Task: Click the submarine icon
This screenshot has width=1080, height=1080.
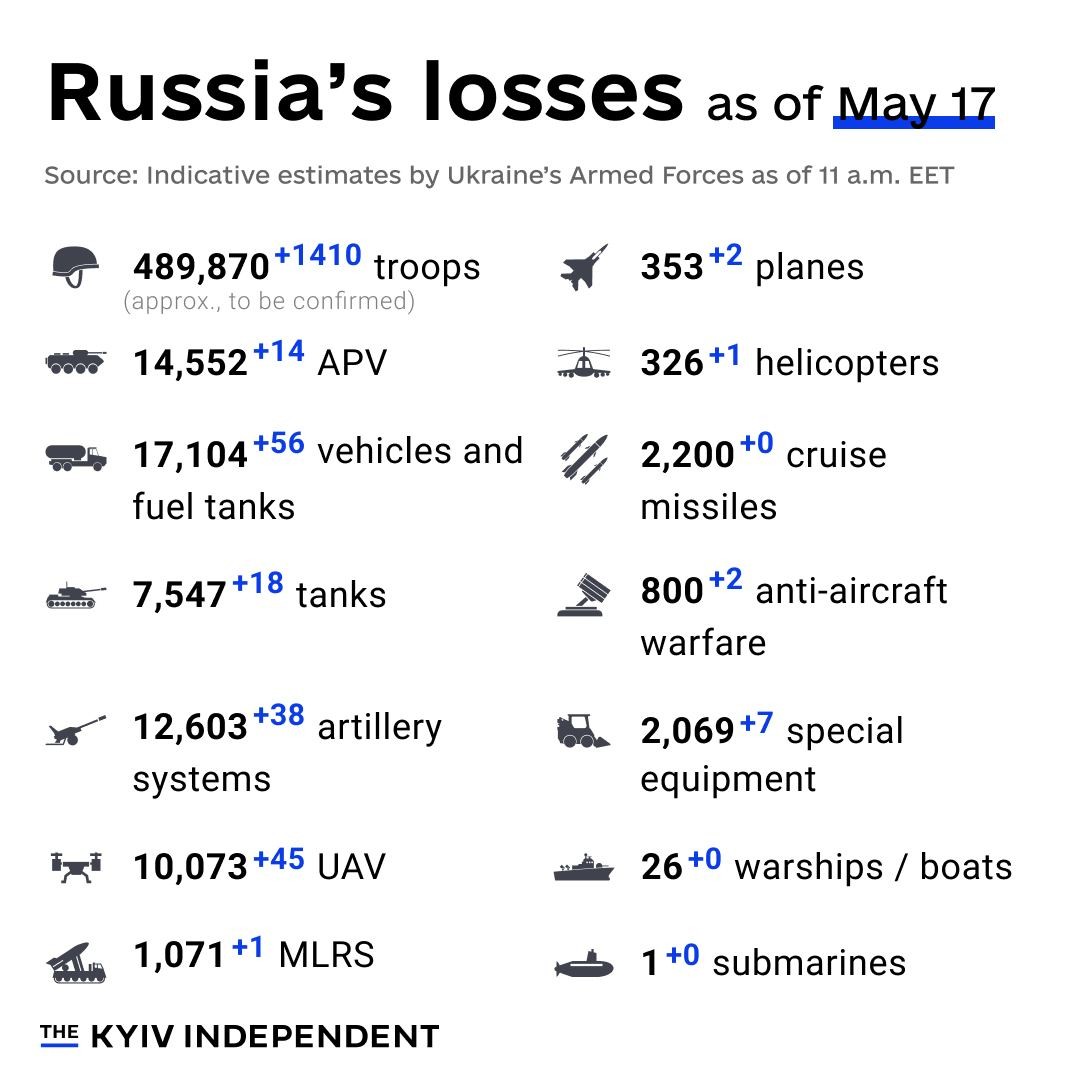Action: (x=584, y=964)
